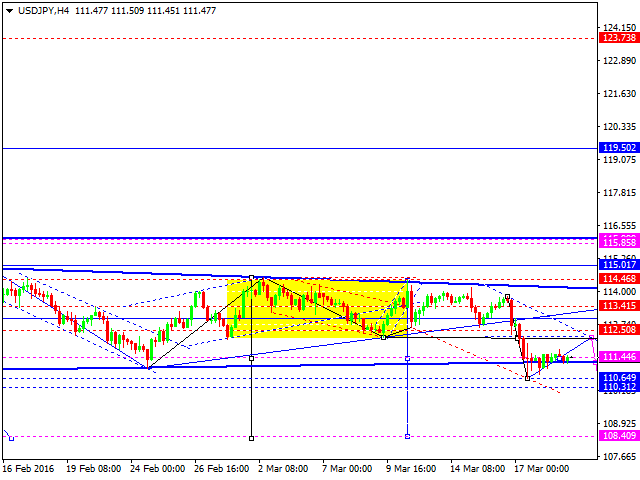Select the 9 Mar 16:00 time label
Screen dimensions: 640x480
click(410, 468)
